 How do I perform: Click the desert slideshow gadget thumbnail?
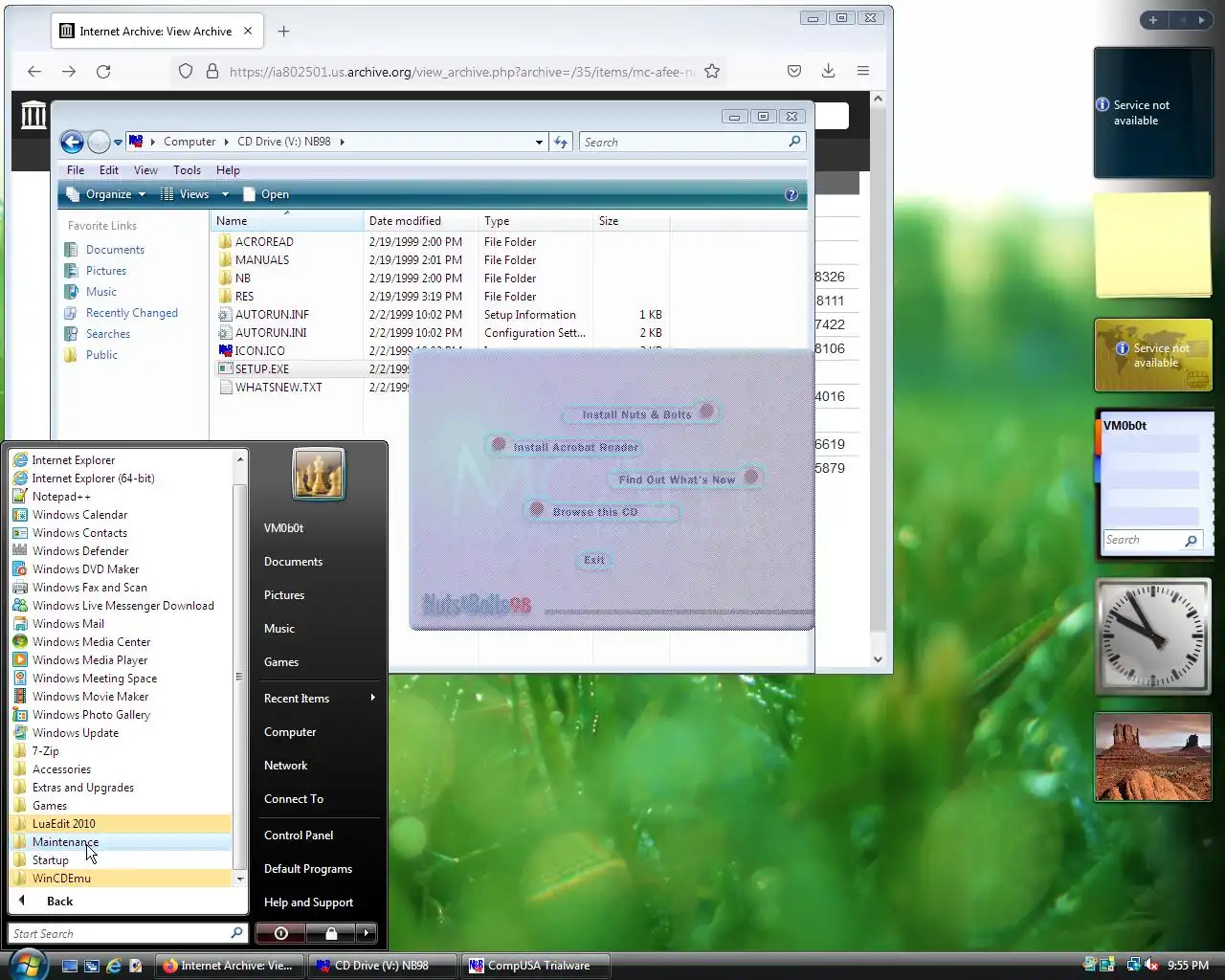(1153, 756)
